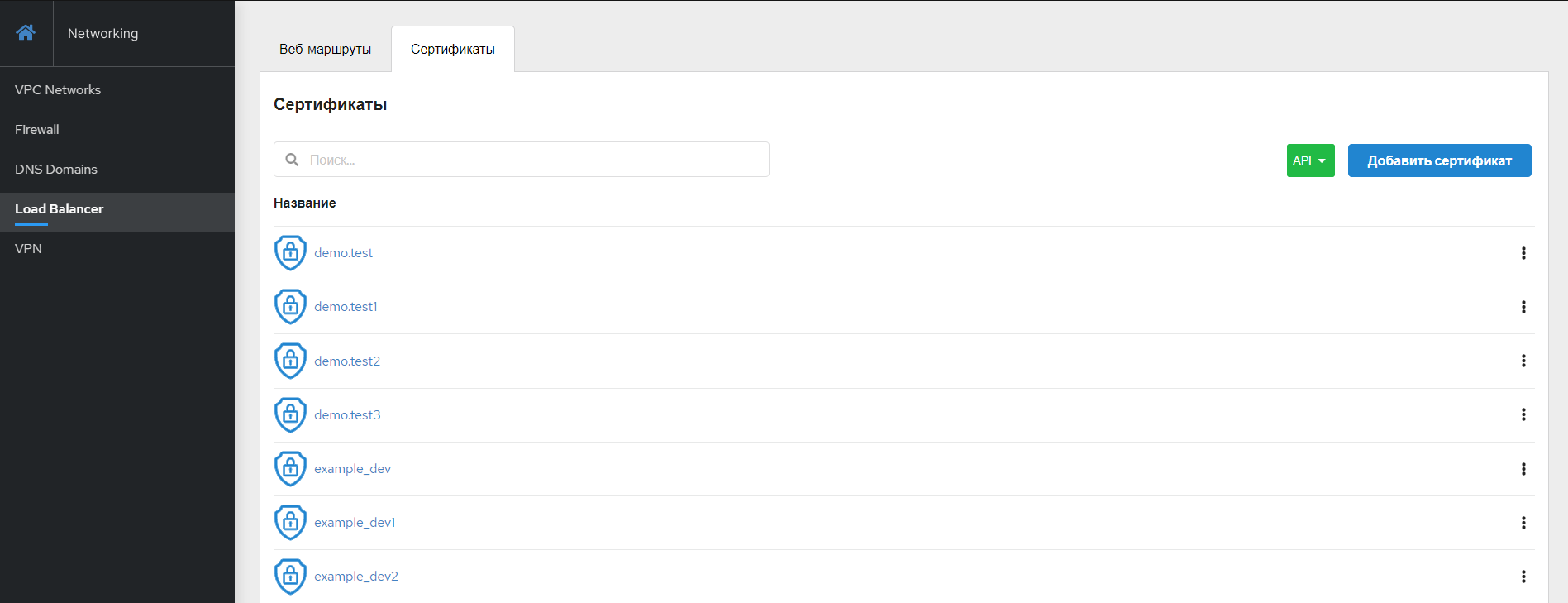Go to VPC Networks in sidebar
The image size is (1568, 603).
58,90
